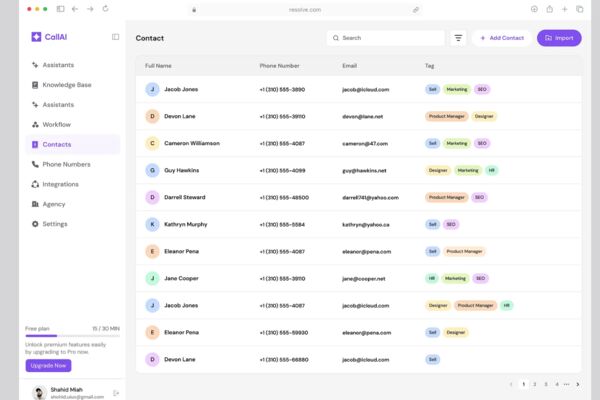Select Contacts in the sidebar
Viewport: 600px width, 400px height.
[73, 144]
